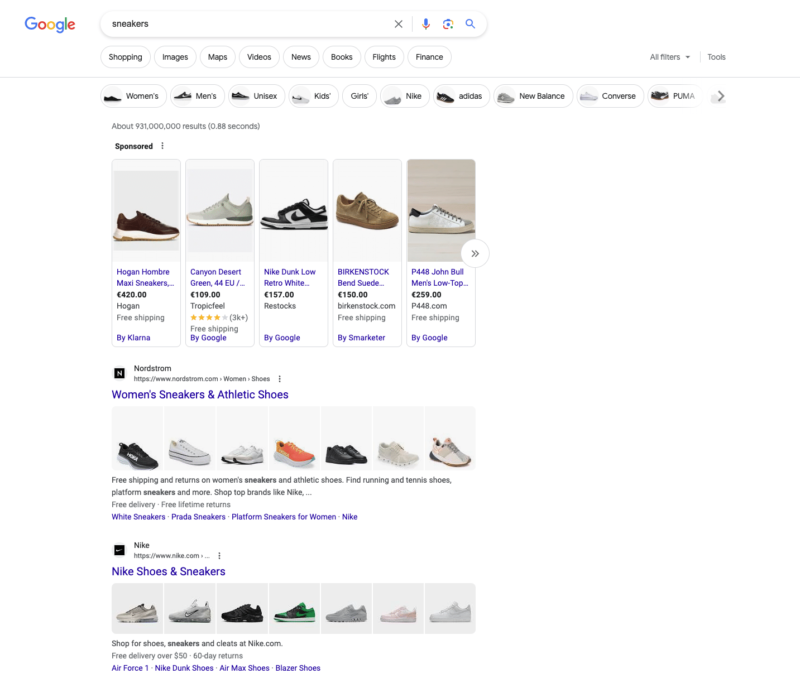
Task: Filter results by the Nike chip
Action: tap(405, 96)
